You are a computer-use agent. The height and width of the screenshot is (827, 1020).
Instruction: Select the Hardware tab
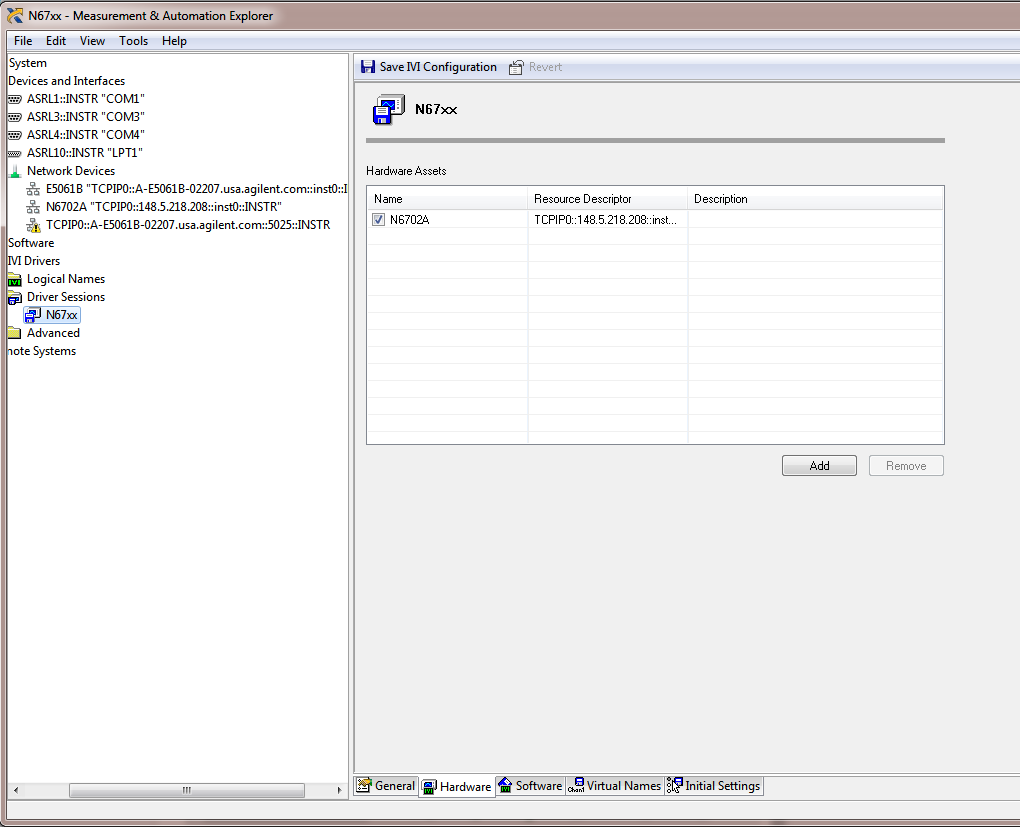pos(457,787)
